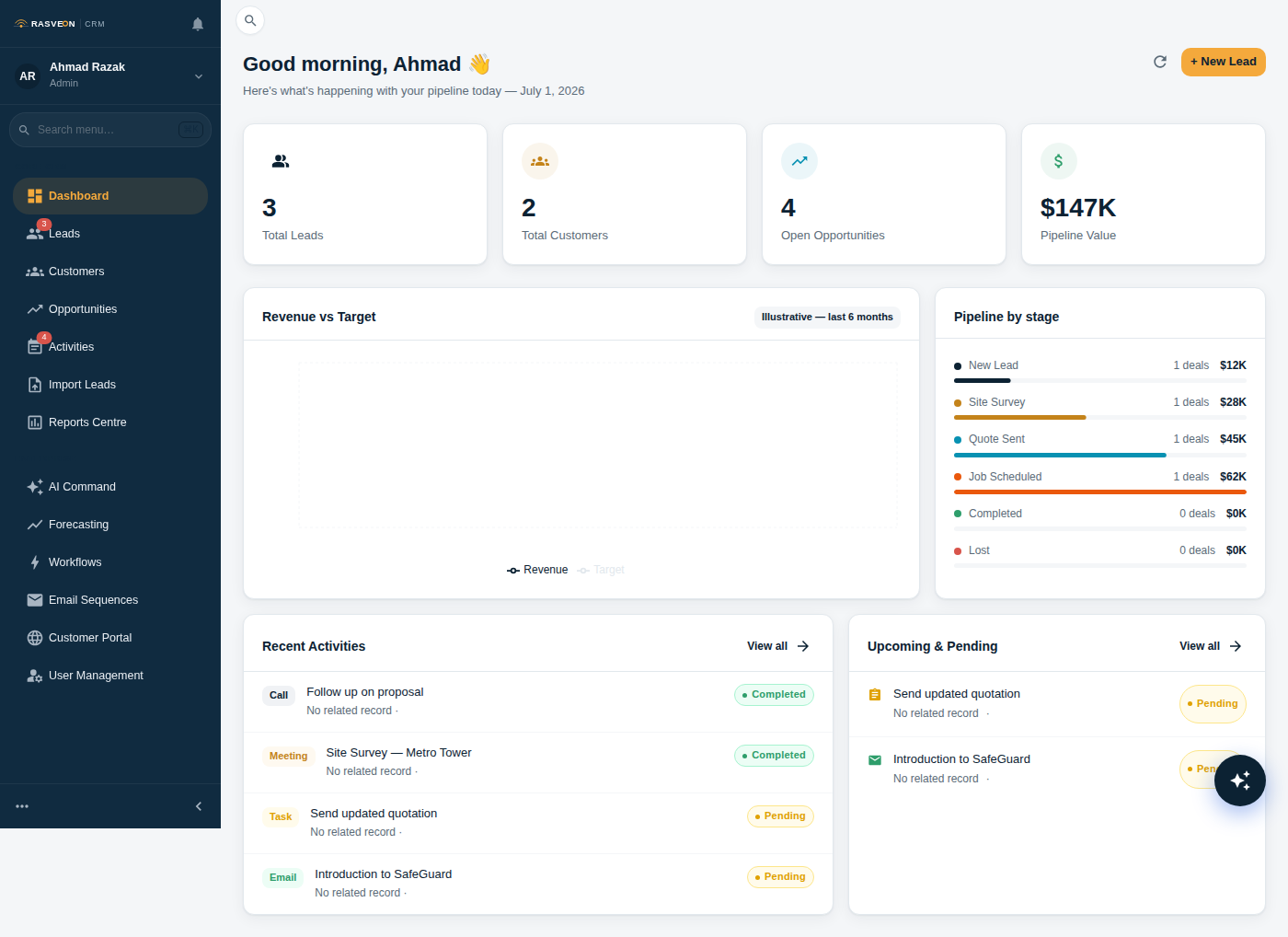Click the Site Survey pipeline stage row
Image resolution: width=1288 pixels, height=937 pixels.
coord(1100,408)
